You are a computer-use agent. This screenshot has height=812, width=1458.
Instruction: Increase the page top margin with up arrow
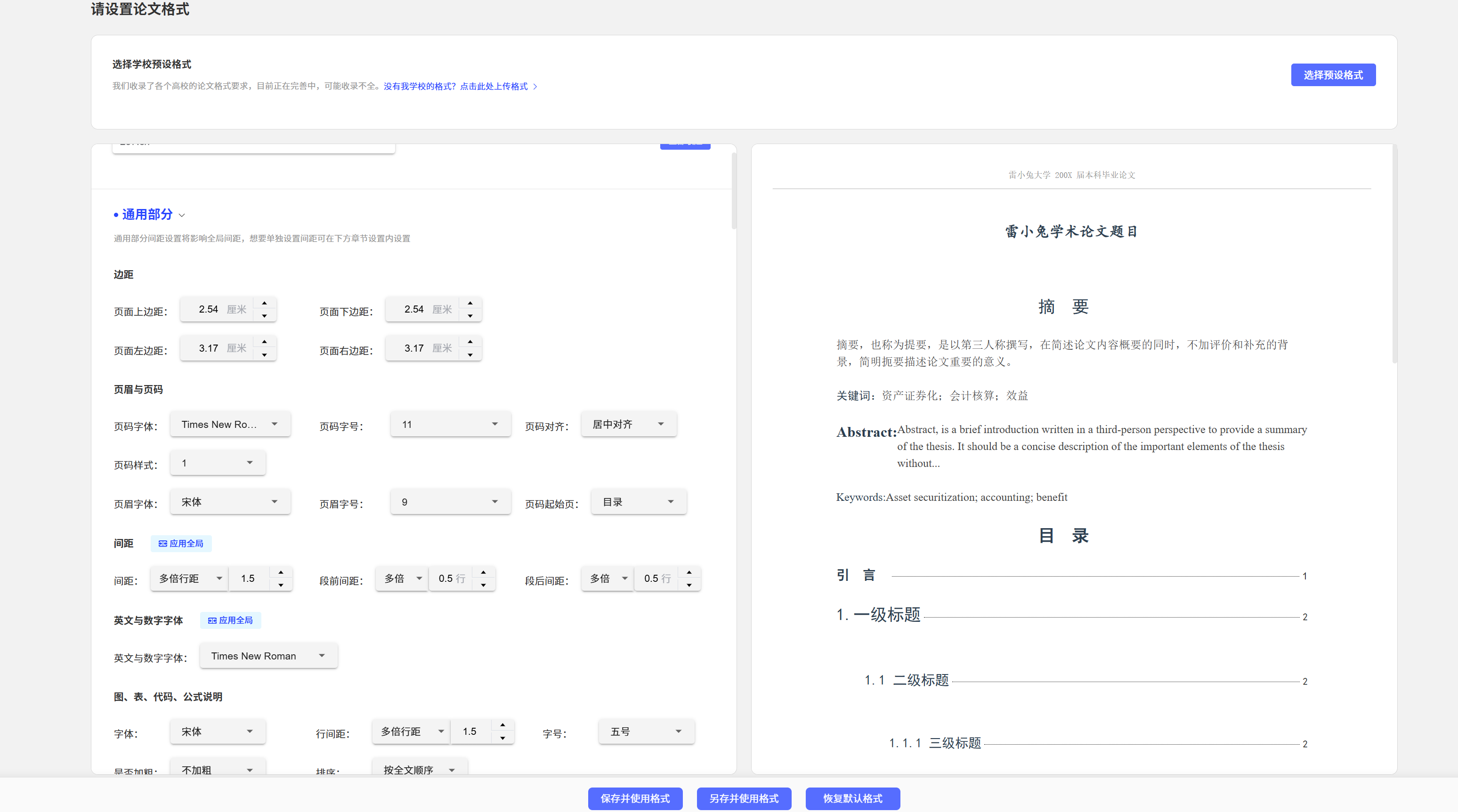(x=264, y=303)
